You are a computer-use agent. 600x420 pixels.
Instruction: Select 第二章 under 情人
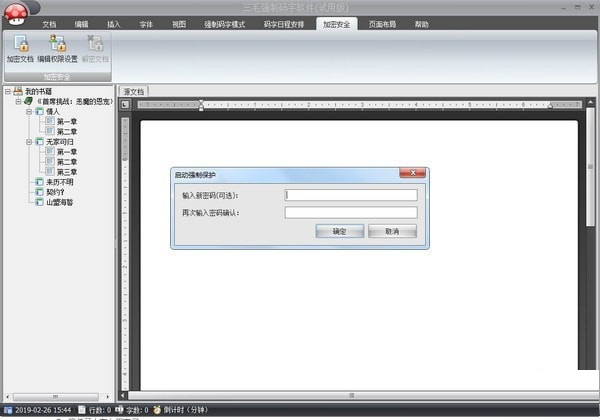[x=67, y=132]
